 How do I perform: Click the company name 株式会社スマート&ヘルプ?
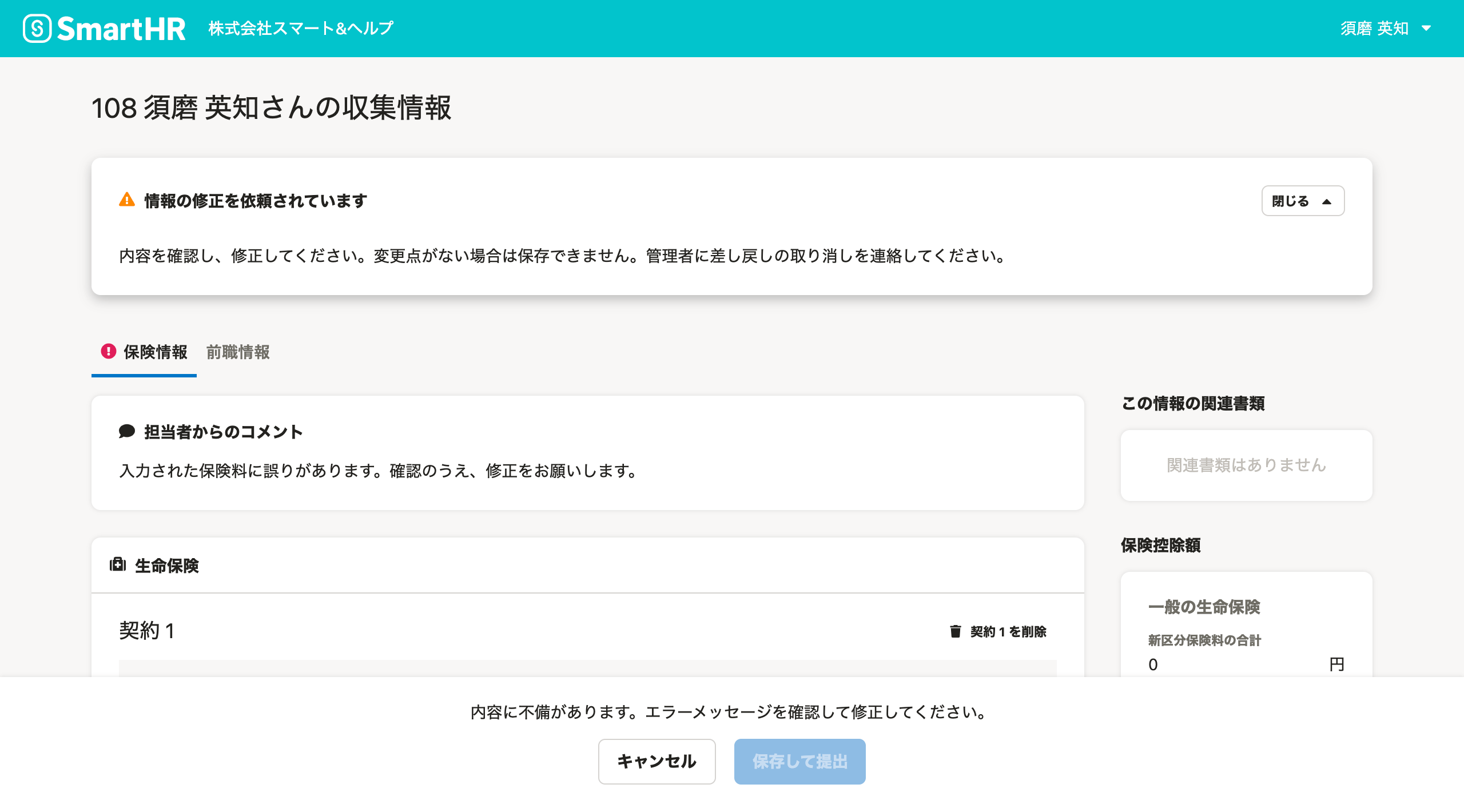click(301, 29)
